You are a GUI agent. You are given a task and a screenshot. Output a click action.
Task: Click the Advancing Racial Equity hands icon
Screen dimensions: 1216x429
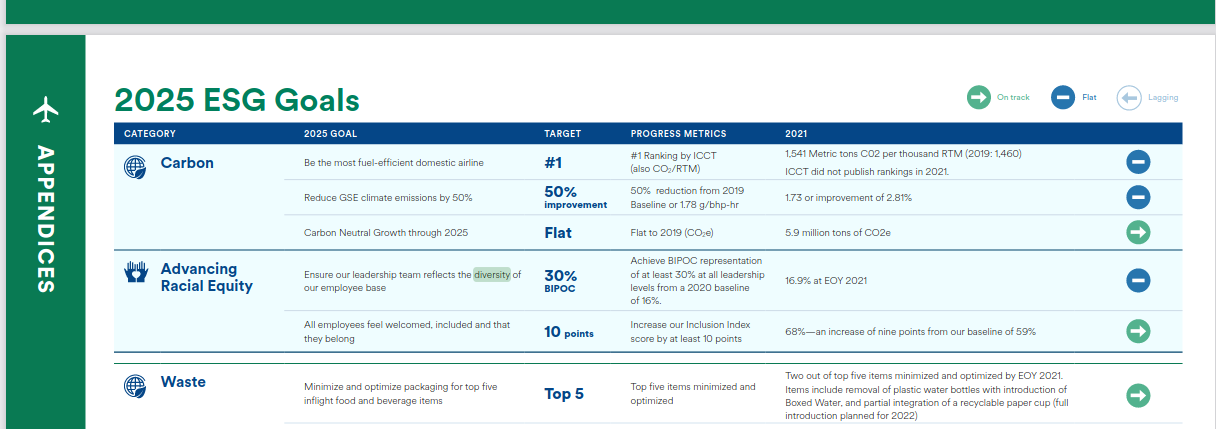tap(135, 272)
